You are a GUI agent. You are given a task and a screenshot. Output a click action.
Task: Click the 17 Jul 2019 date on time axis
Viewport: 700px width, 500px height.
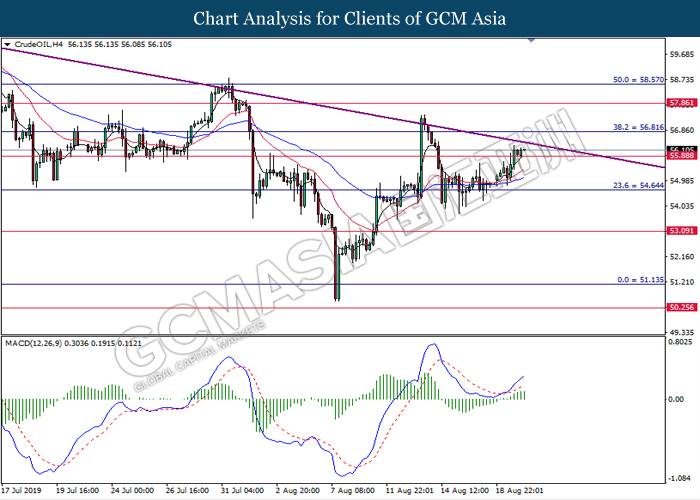[21, 490]
